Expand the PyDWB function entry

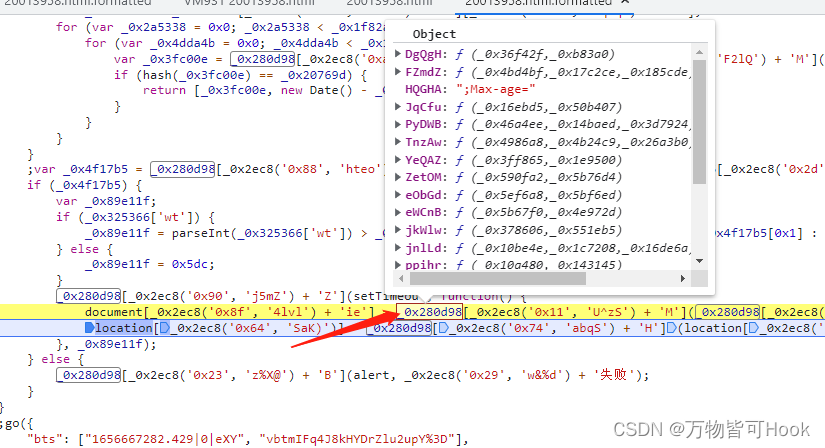coord(398,124)
